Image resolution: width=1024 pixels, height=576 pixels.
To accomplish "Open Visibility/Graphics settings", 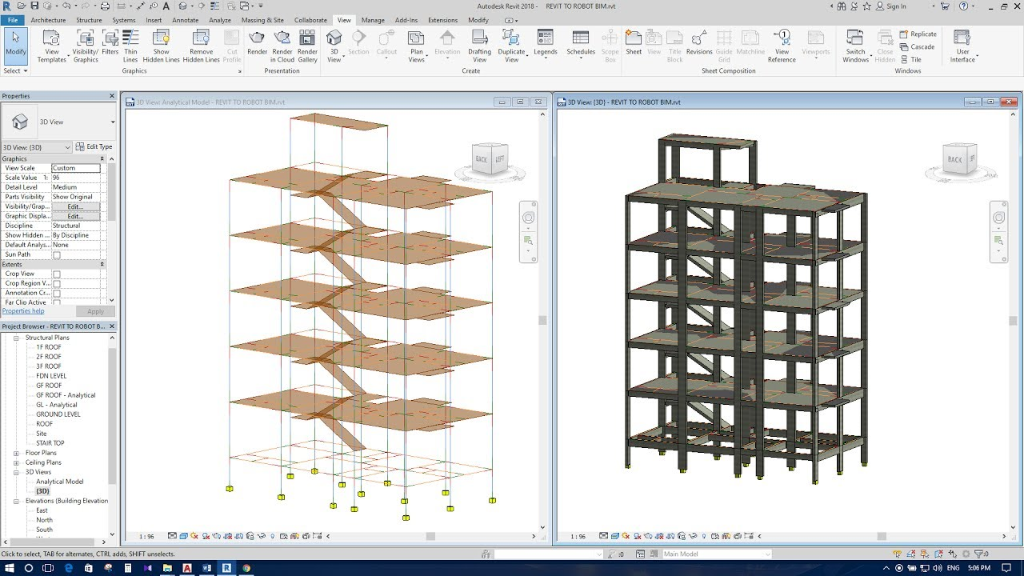I will 85,46.
